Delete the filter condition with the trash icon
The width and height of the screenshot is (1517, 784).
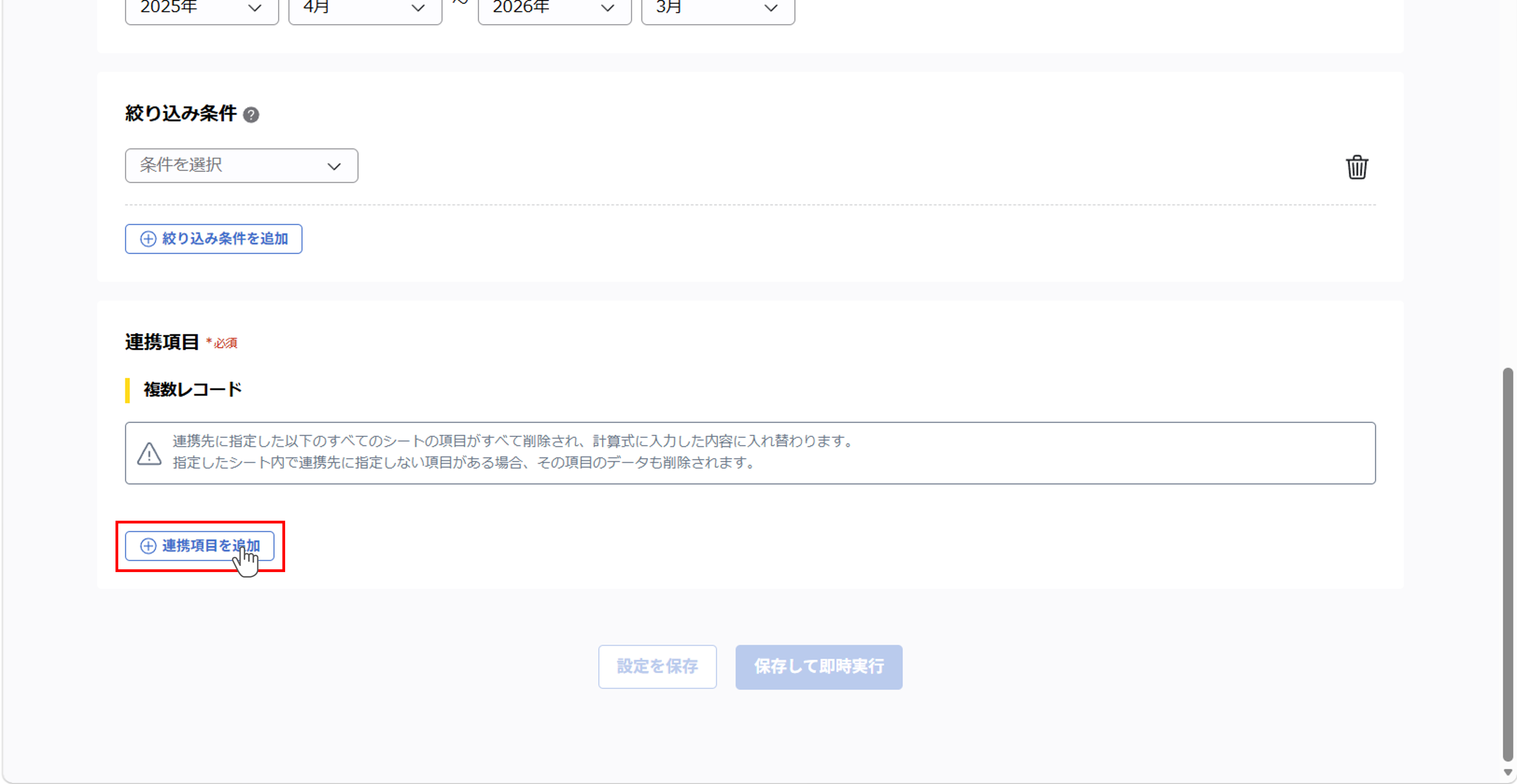[x=1357, y=166]
